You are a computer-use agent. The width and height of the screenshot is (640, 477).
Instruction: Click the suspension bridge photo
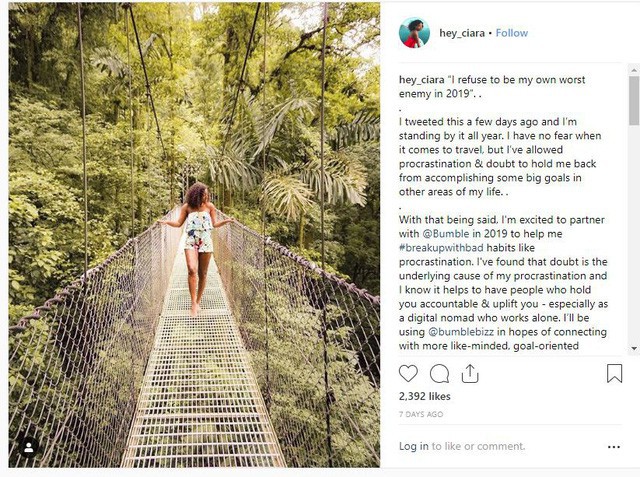194,235
